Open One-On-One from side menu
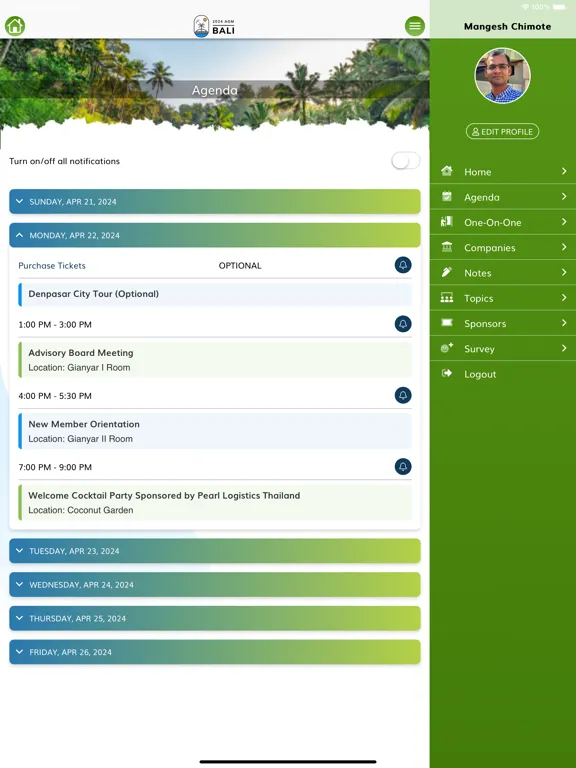Image resolution: width=576 pixels, height=768 pixels. pyautogui.click(x=503, y=222)
